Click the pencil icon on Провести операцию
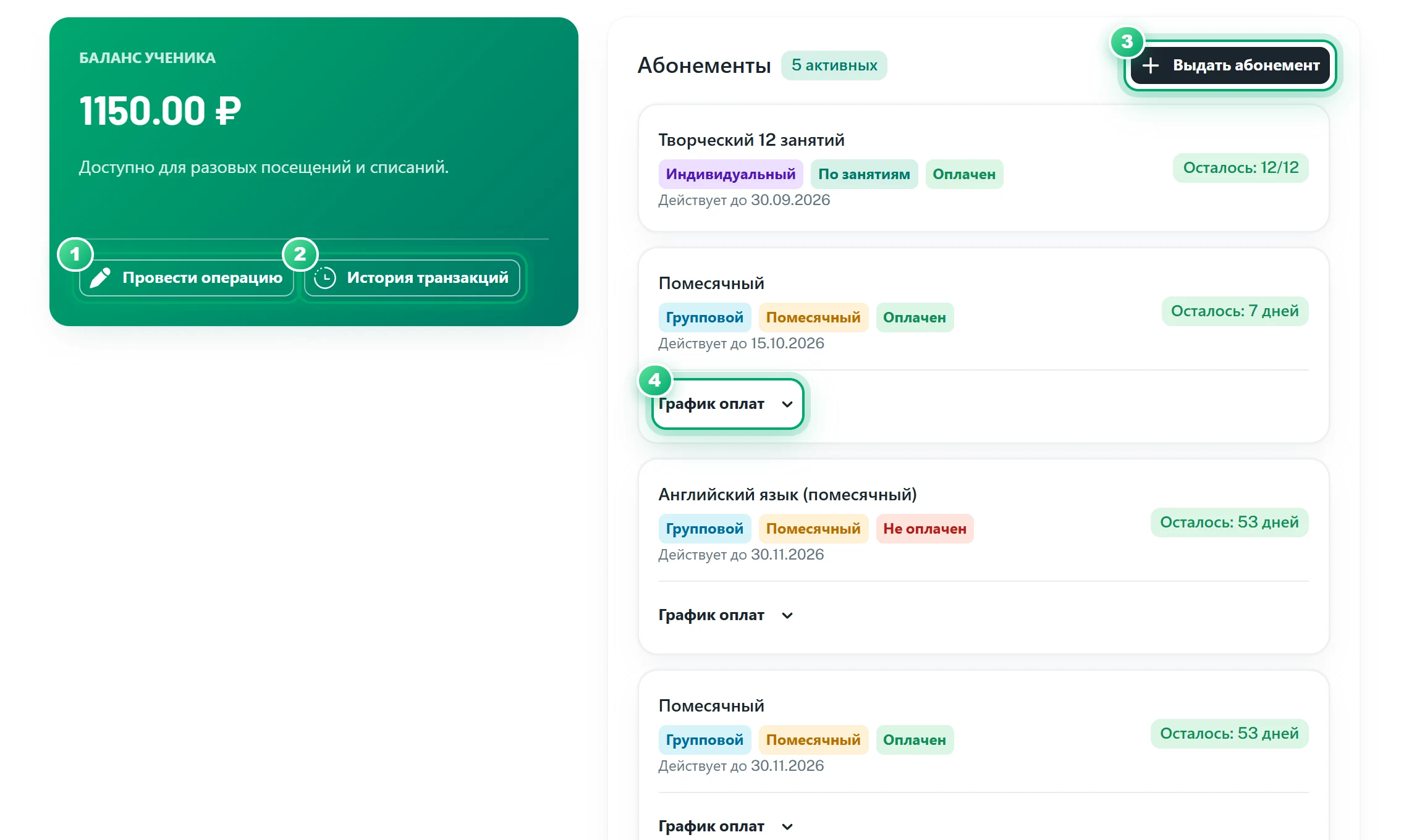 (x=100, y=278)
